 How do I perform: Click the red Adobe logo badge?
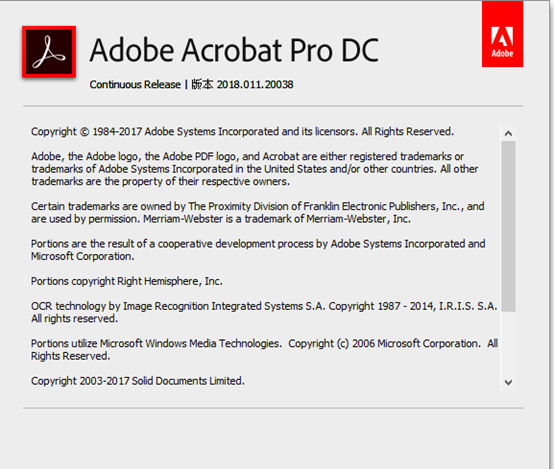pos(502,34)
